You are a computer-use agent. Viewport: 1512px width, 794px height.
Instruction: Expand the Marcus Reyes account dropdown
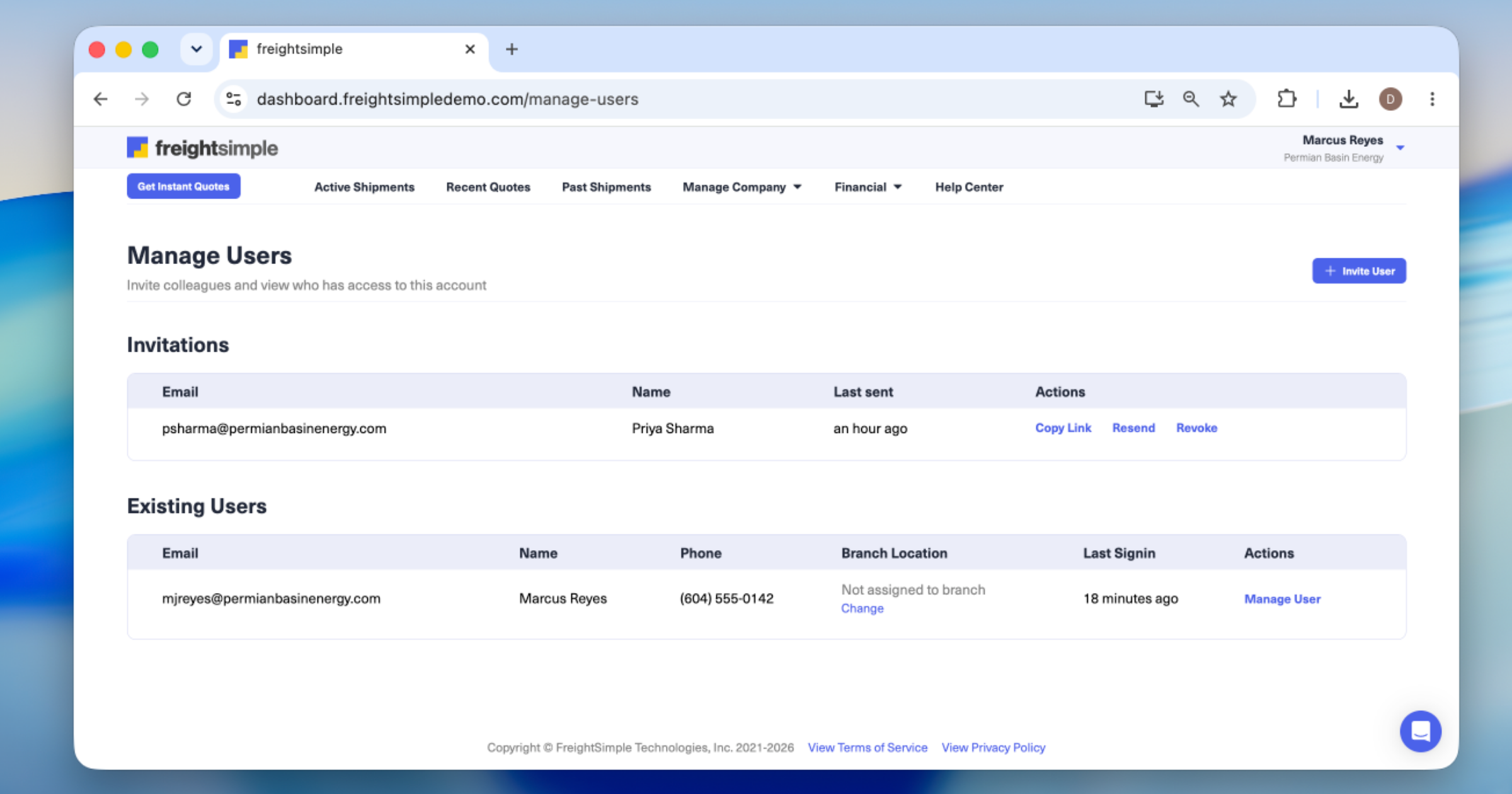point(1400,147)
